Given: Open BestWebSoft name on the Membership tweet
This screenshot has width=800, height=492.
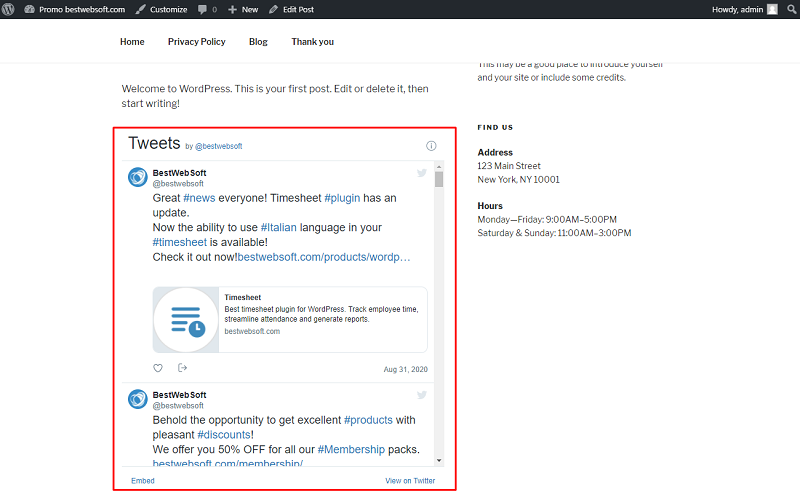Looking at the screenshot, I should pos(180,395).
